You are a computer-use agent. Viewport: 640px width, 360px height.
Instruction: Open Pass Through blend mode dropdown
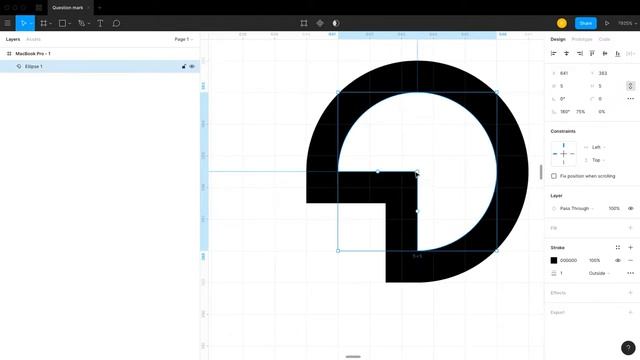576,209
